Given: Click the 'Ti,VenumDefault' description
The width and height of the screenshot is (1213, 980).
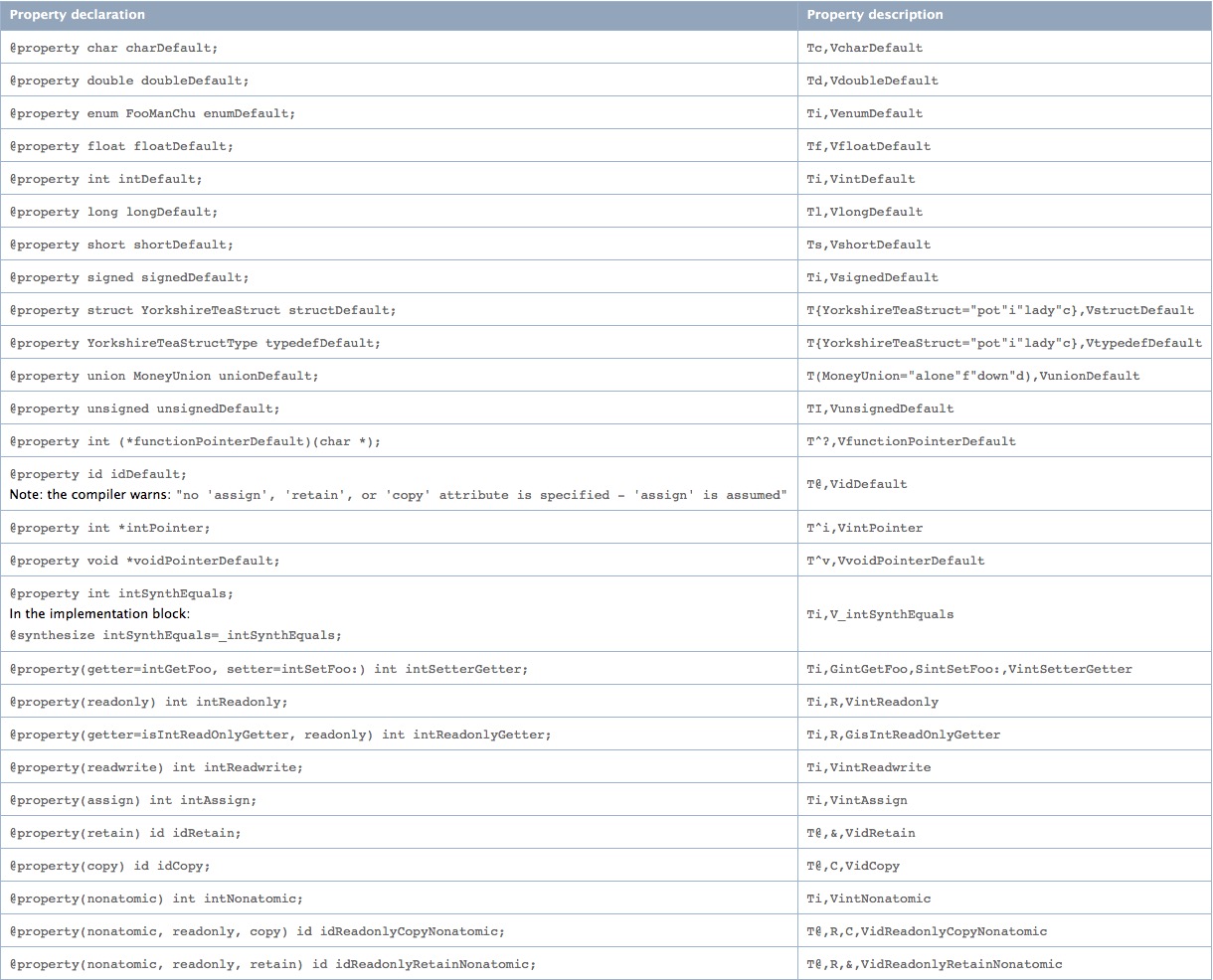Looking at the screenshot, I should [864, 113].
